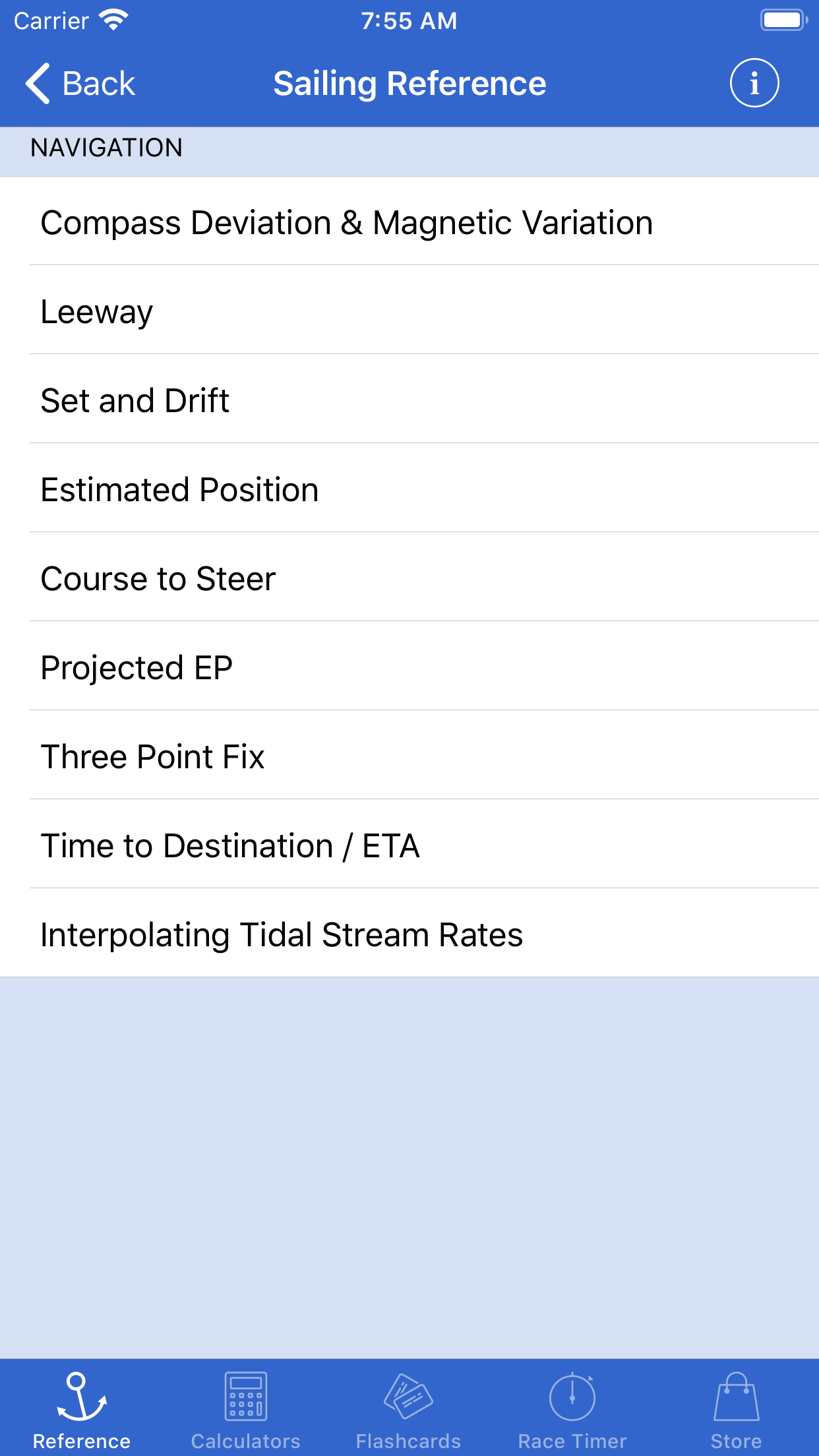Select Three Point Fix
The width and height of the screenshot is (819, 1456).
pos(152,756)
